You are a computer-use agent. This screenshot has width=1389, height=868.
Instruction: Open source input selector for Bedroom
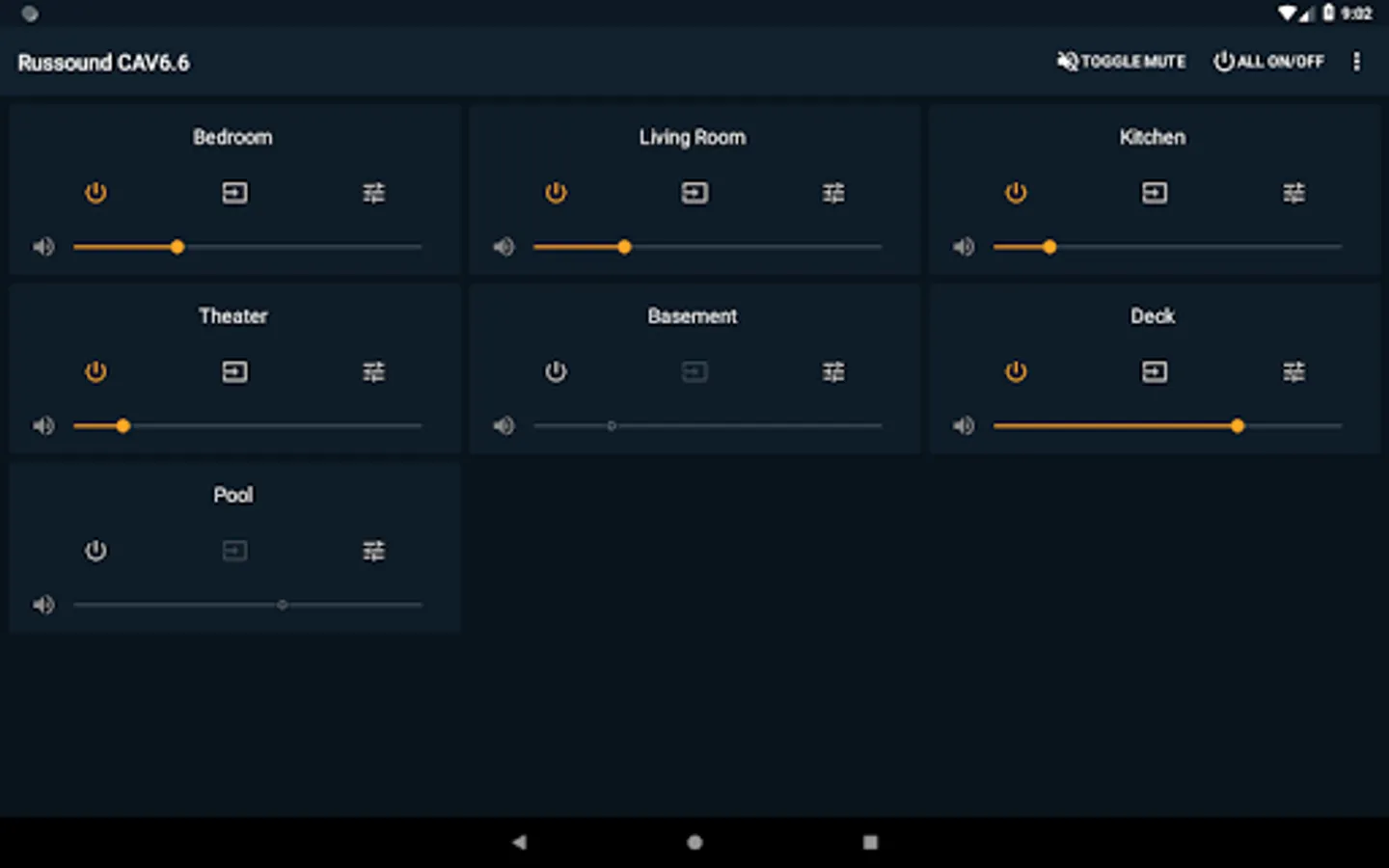tap(234, 193)
